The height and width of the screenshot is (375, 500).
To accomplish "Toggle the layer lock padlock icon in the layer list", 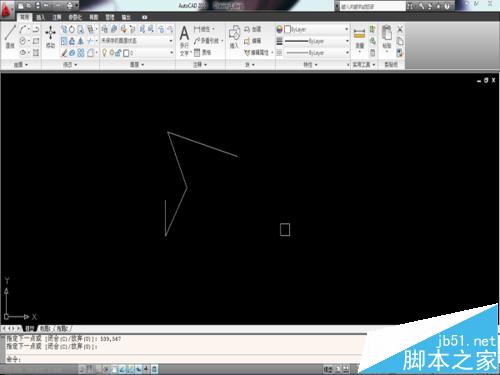I will 119,53.
